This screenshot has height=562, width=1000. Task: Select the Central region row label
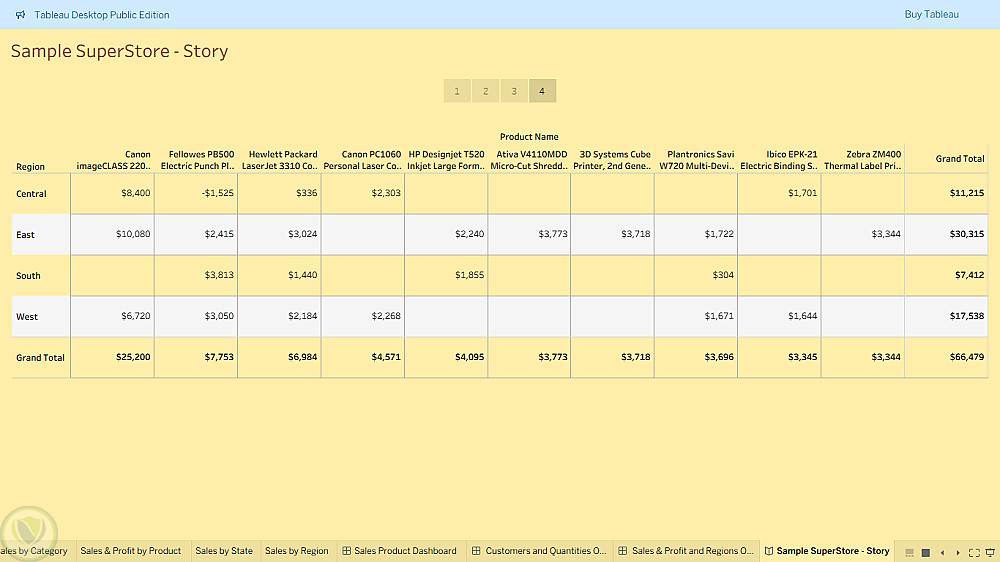[31, 193]
